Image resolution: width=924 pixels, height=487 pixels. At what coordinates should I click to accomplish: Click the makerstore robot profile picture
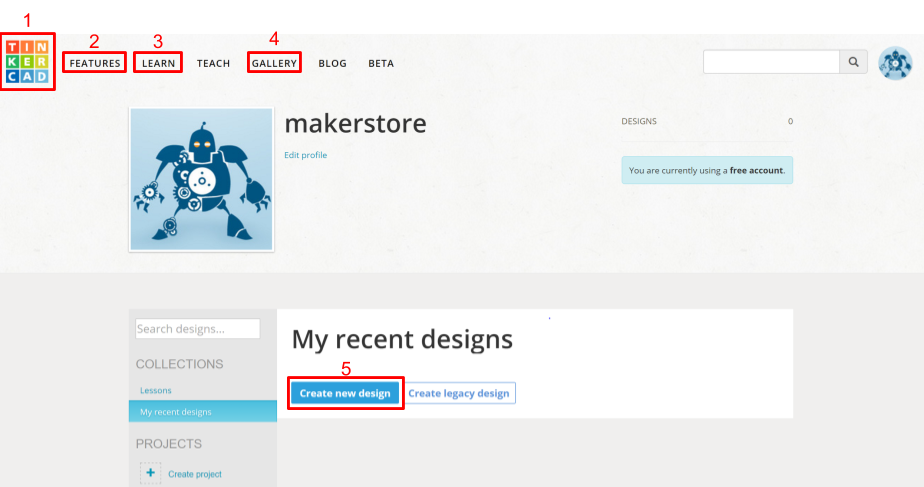pyautogui.click(x=202, y=179)
